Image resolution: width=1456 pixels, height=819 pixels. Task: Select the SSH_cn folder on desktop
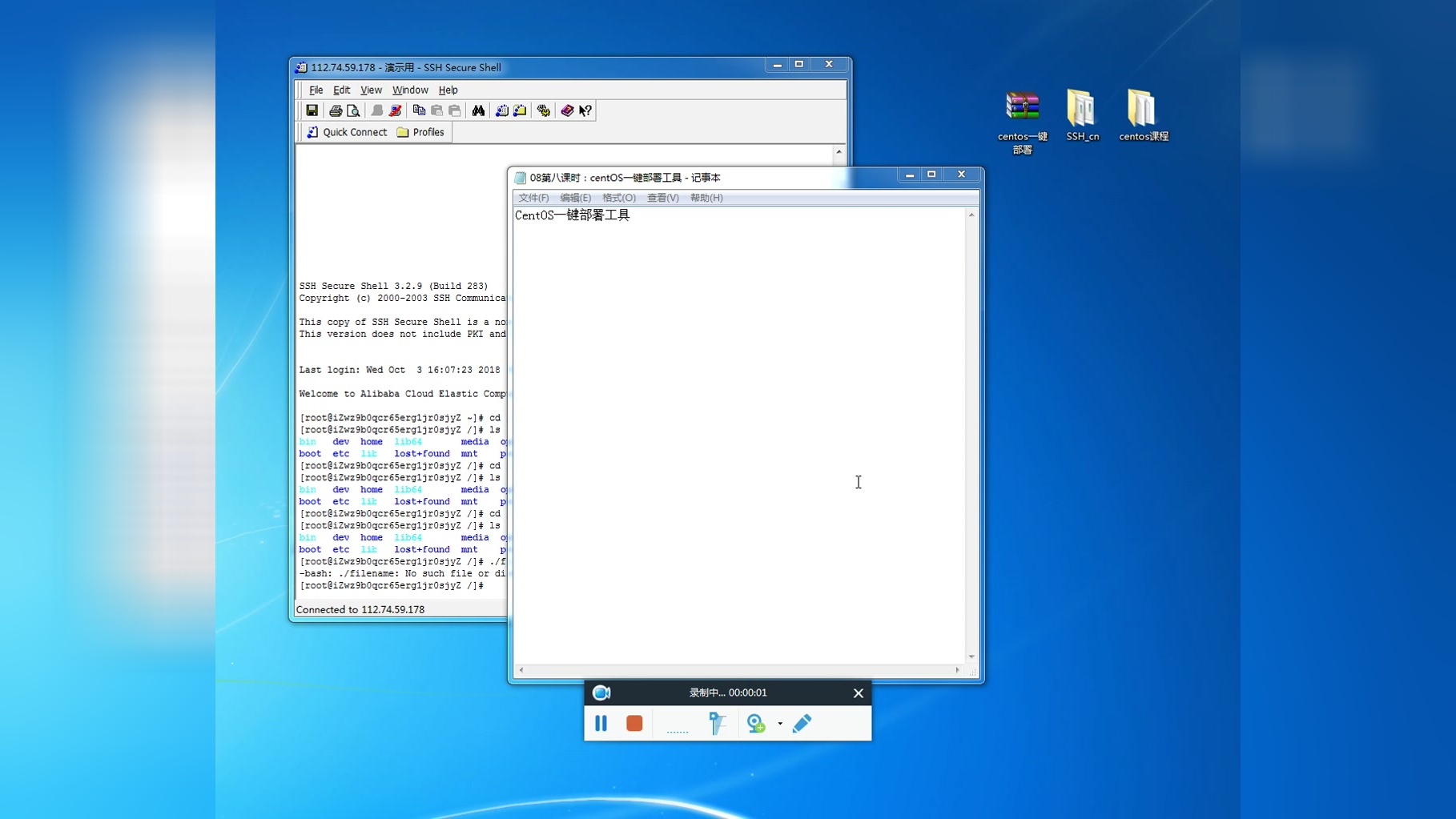coord(1082,116)
